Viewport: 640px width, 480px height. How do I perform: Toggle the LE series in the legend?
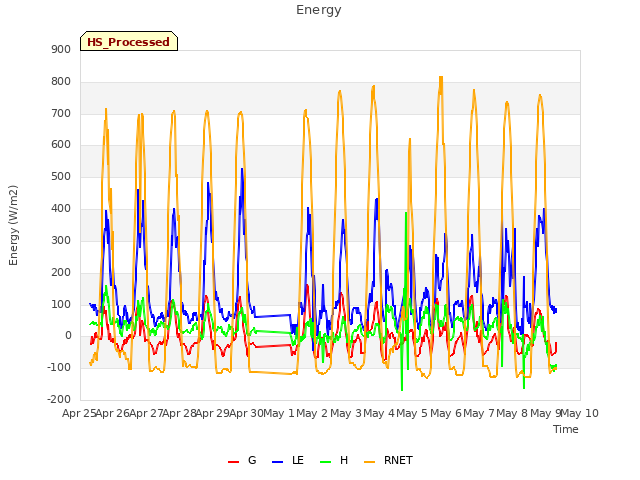(x=298, y=460)
